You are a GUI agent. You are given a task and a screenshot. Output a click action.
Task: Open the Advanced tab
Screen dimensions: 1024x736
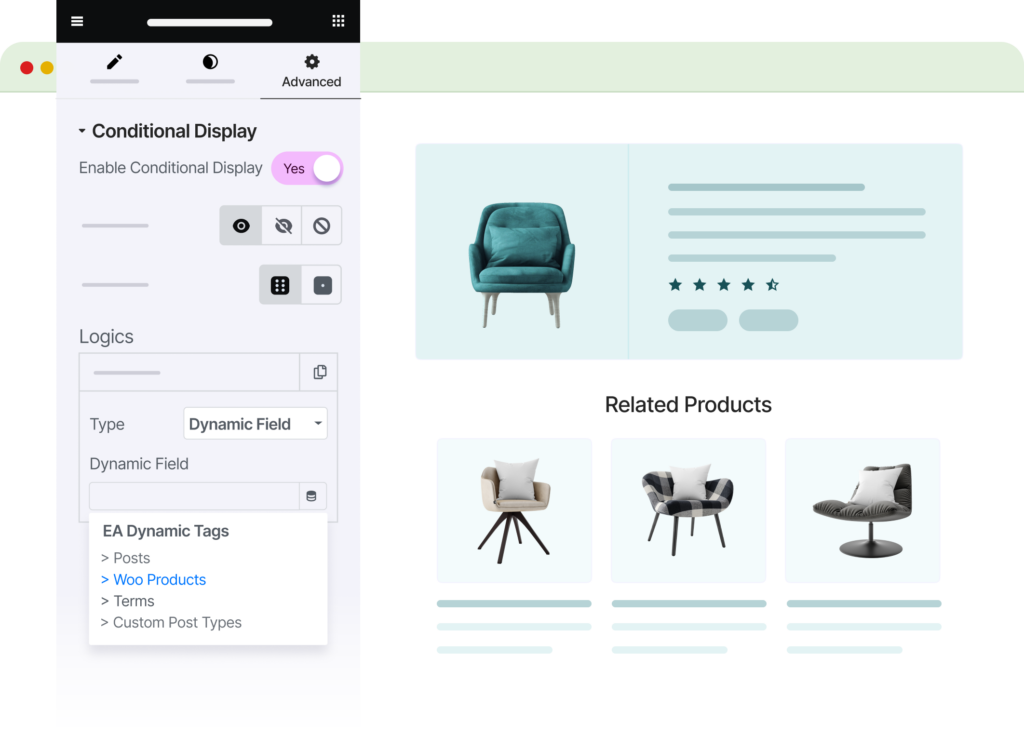pos(311,71)
